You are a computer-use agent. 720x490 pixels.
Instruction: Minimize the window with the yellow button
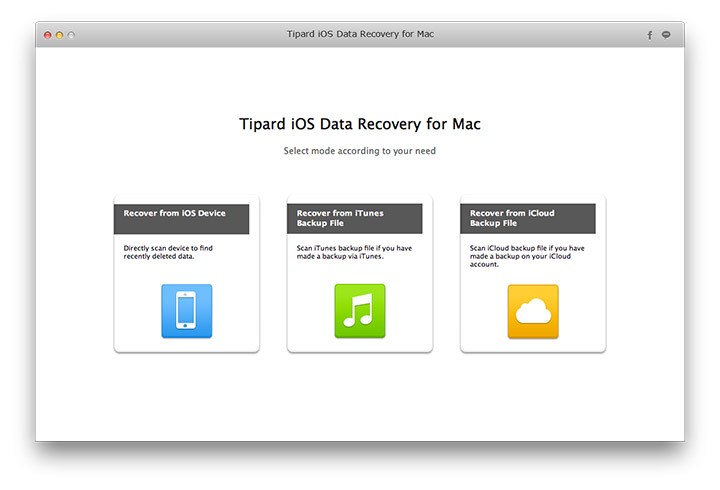click(x=59, y=35)
